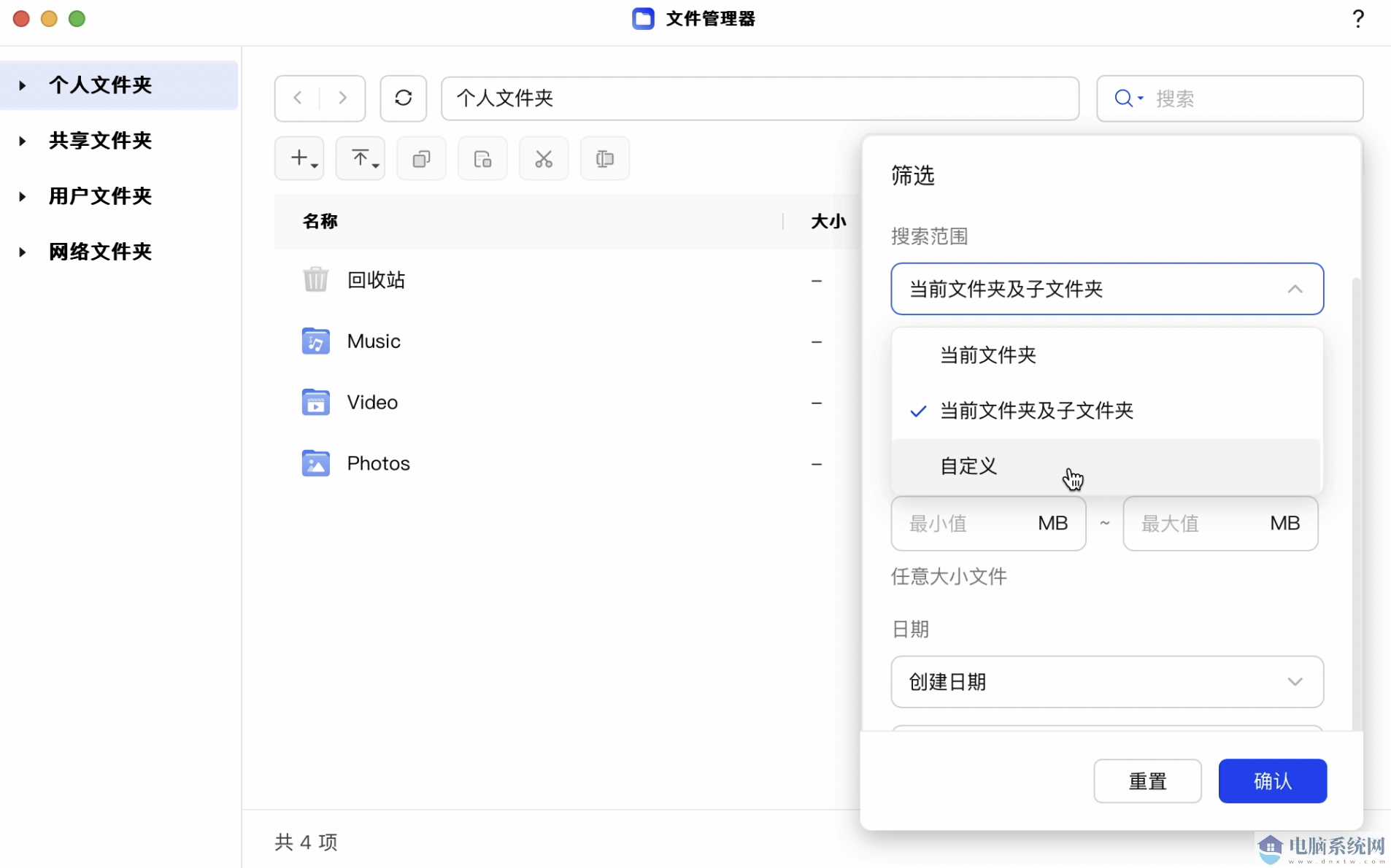The image size is (1391, 868).
Task: Click the copy toolbar icon
Action: tap(421, 158)
